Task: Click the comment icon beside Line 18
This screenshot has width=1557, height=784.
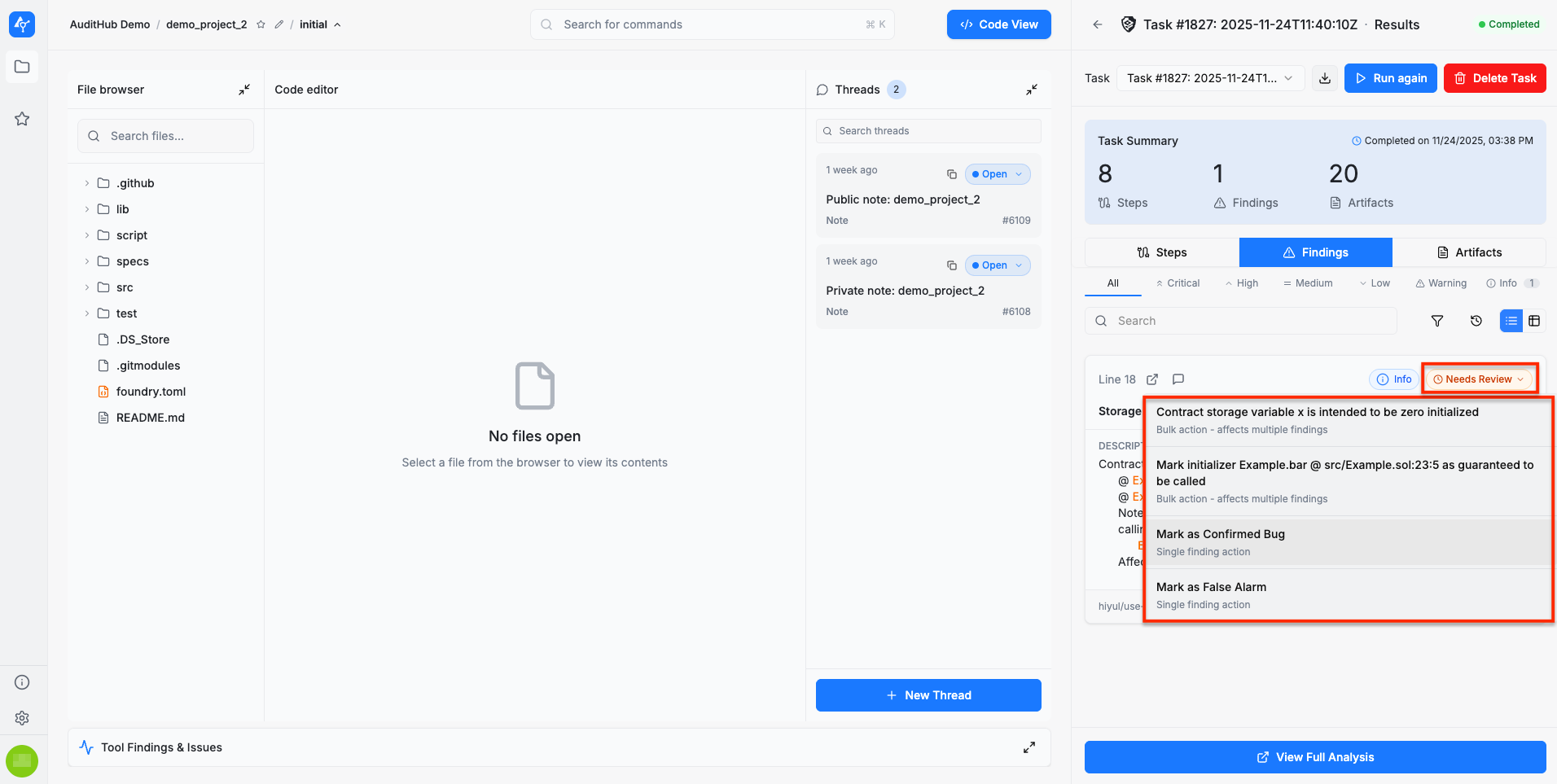Action: [1178, 379]
